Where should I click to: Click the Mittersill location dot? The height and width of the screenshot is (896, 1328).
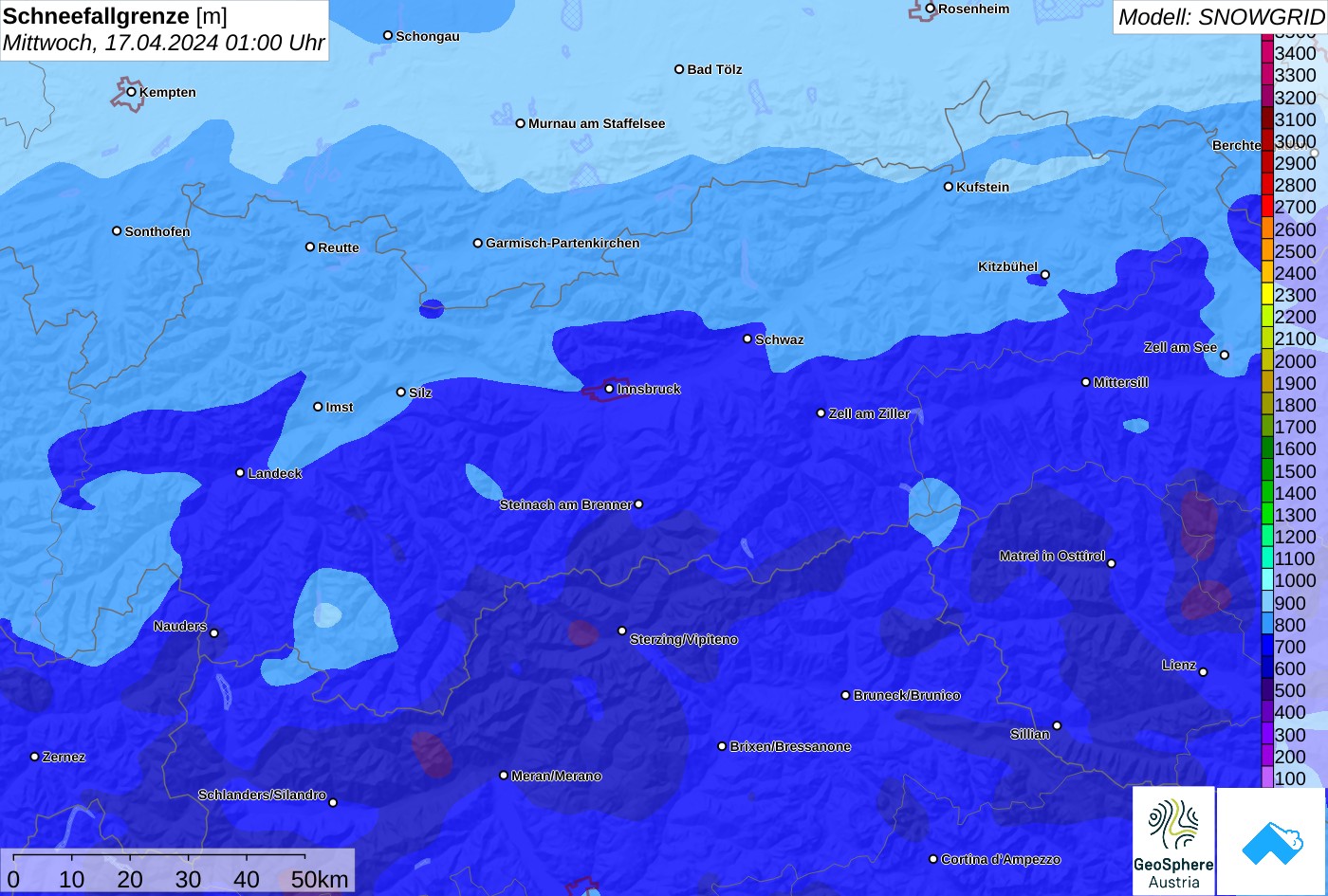coord(1086,382)
